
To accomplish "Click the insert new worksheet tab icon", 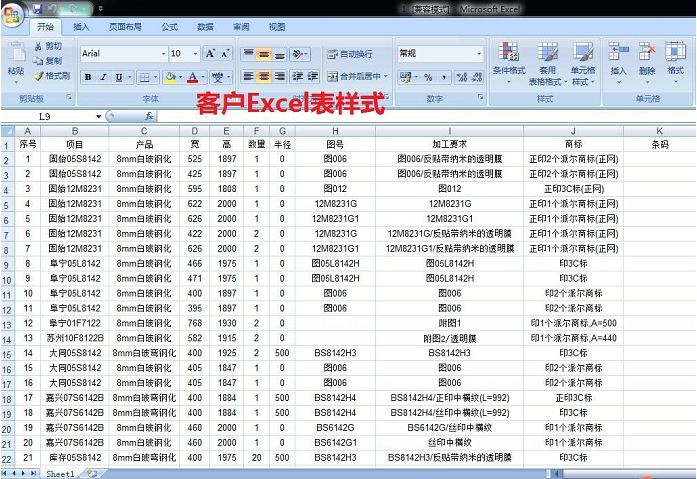I will click(x=91, y=474).
